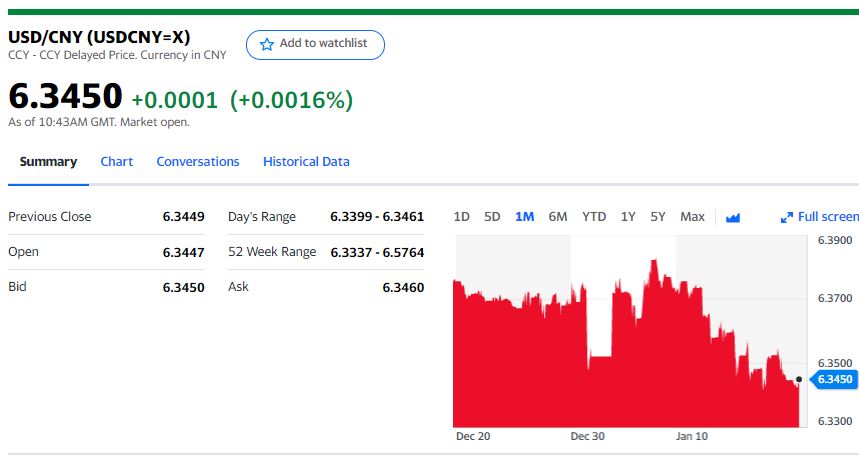This screenshot has width=859, height=458.
Task: Click the USD/CNY (USDCNY=X) heading
Action: 99,36
